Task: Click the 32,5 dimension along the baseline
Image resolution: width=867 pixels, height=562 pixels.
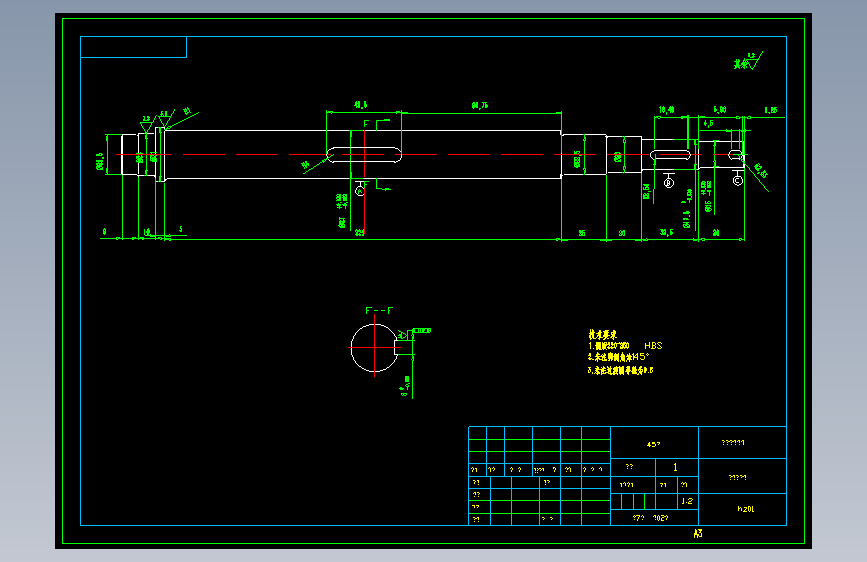Action: (666, 232)
